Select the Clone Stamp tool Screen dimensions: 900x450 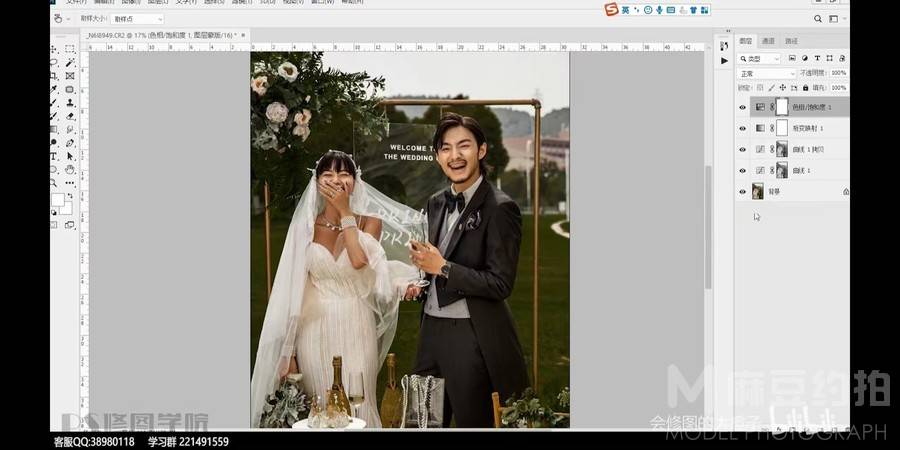click(70, 103)
